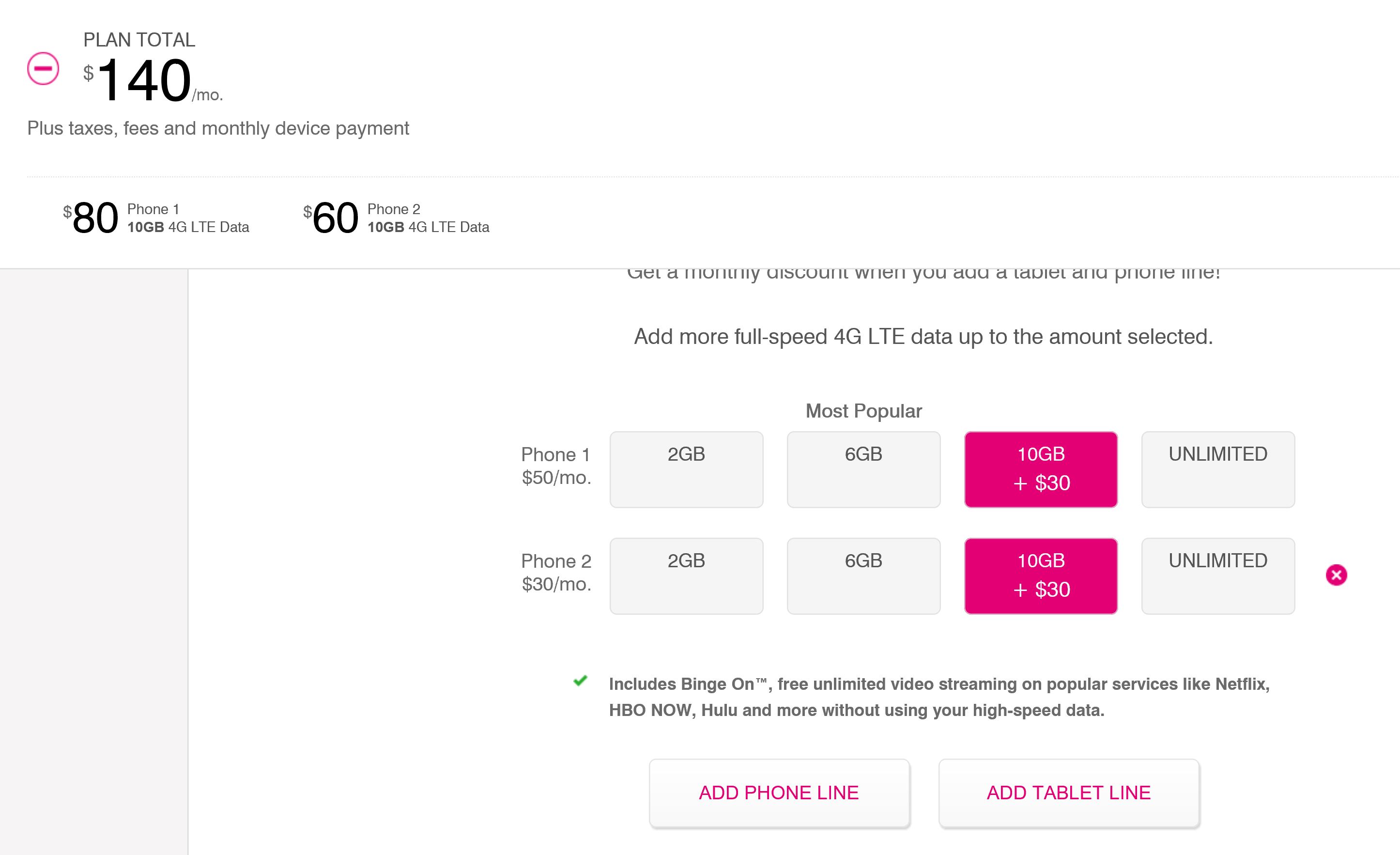
Task: Select 2GB data for Phone 2
Action: (686, 576)
